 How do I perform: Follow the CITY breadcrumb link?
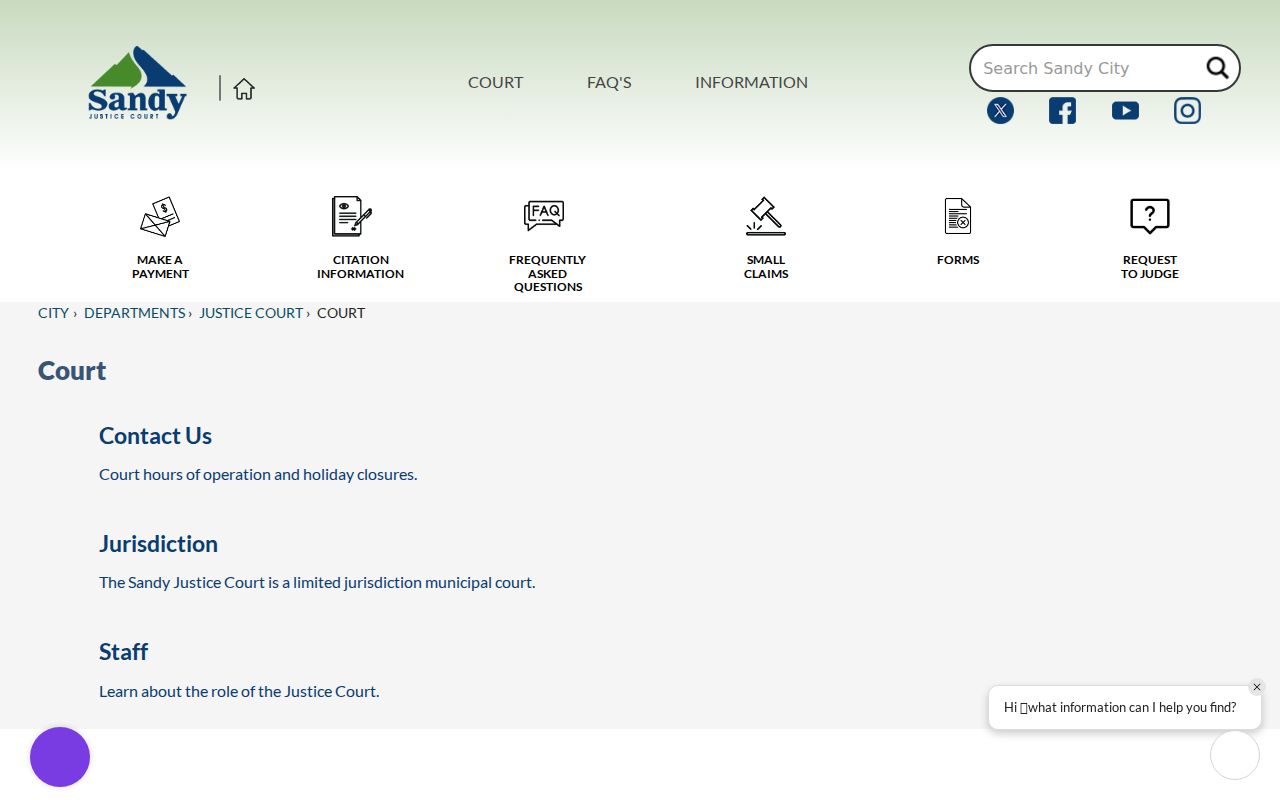pos(53,313)
